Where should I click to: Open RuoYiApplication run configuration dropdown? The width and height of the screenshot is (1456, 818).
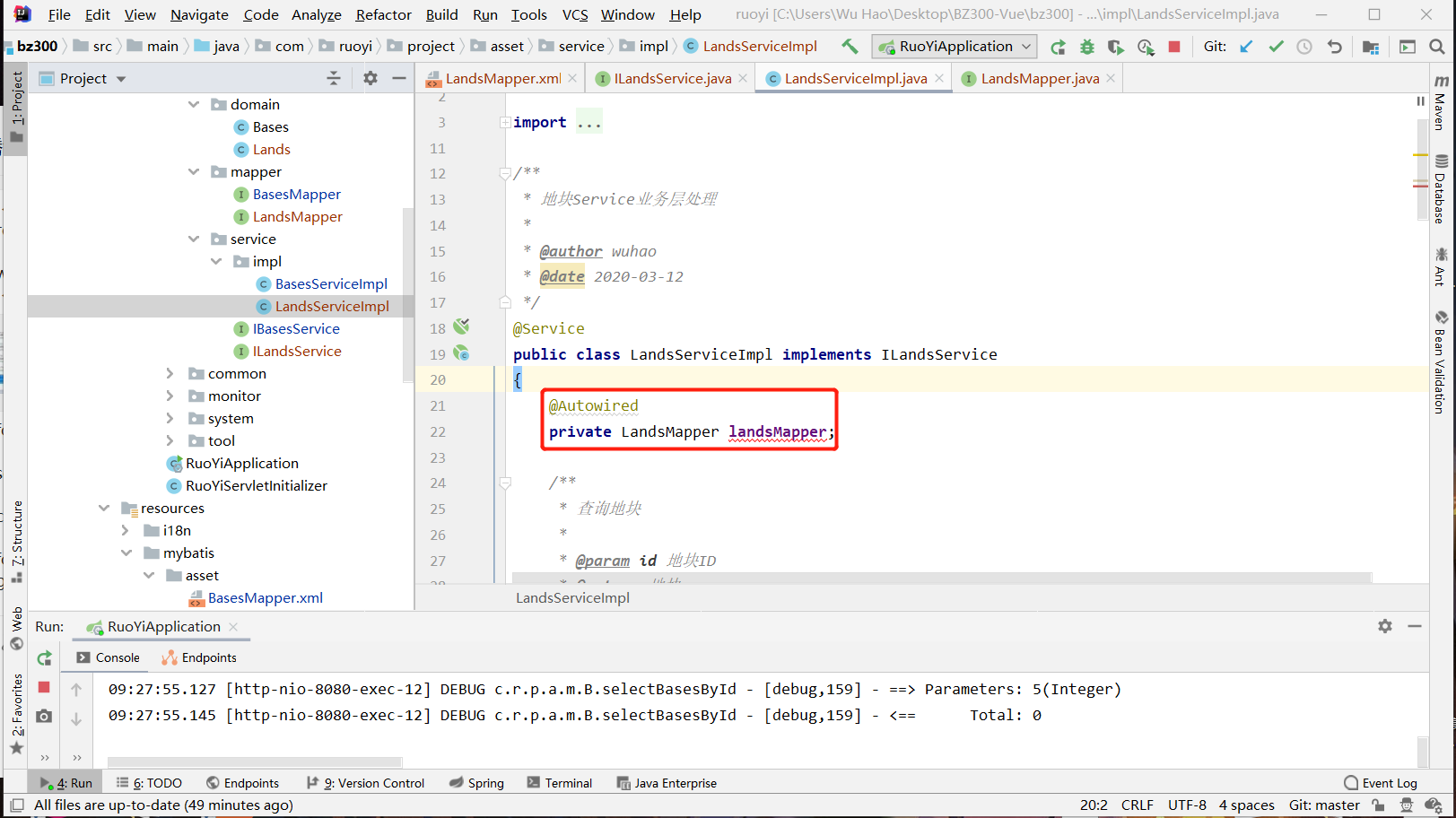[955, 47]
